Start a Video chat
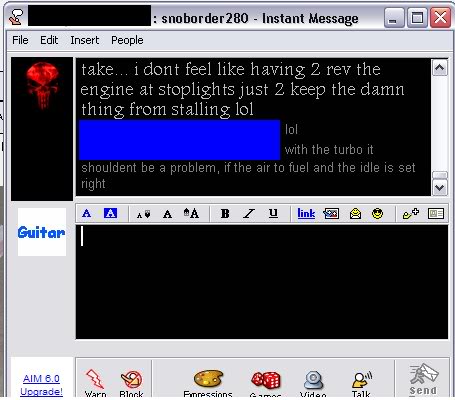Screen dimensions: 455x400 click(313, 383)
